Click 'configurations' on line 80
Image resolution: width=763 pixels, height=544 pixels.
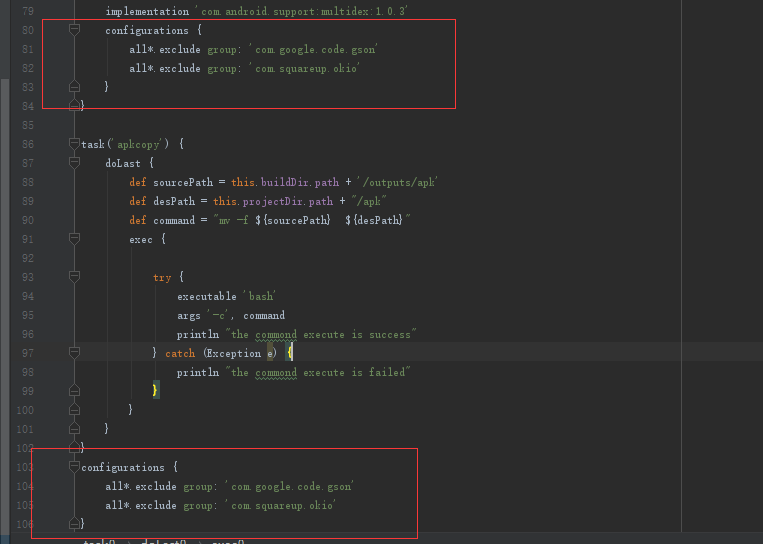point(147,30)
